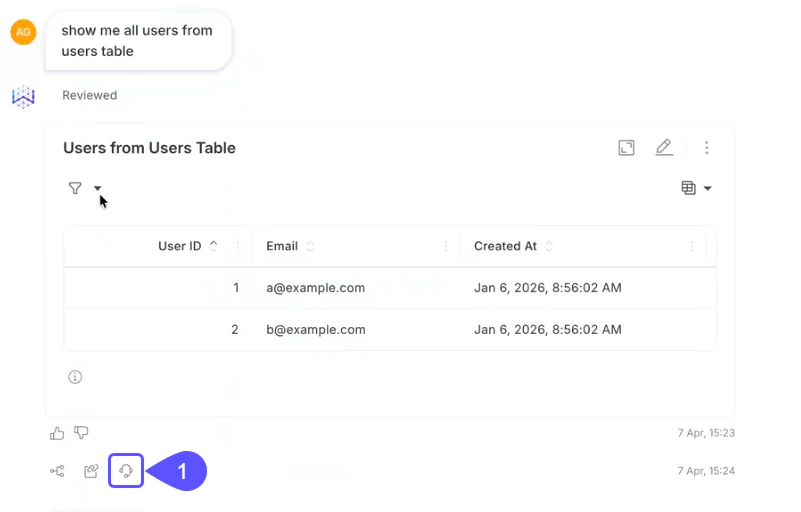This screenshot has width=801, height=512.
Task: Expand the Users table to fullscreen
Action: pos(626,148)
